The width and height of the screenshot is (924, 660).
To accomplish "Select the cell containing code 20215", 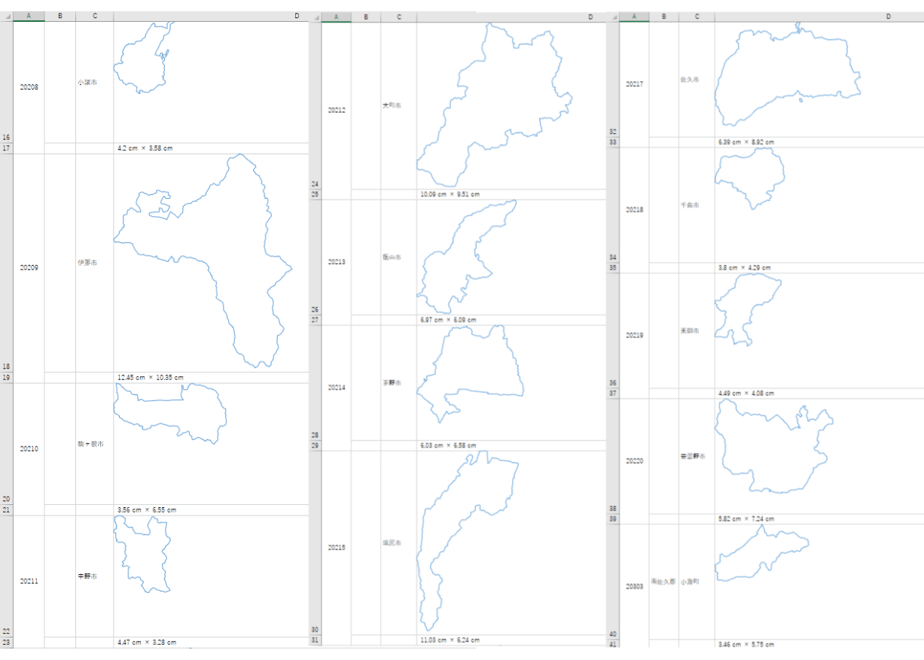I will pos(336,547).
